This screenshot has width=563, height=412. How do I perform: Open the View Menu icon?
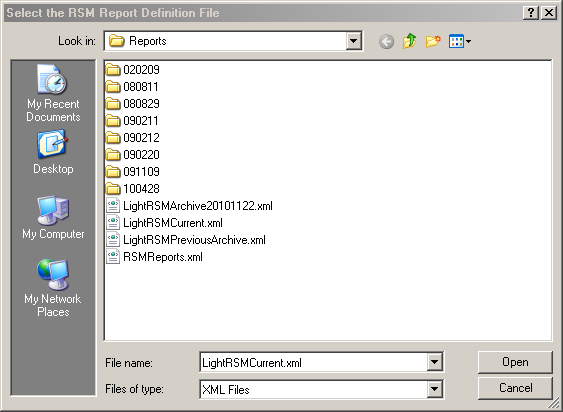click(x=460, y=41)
